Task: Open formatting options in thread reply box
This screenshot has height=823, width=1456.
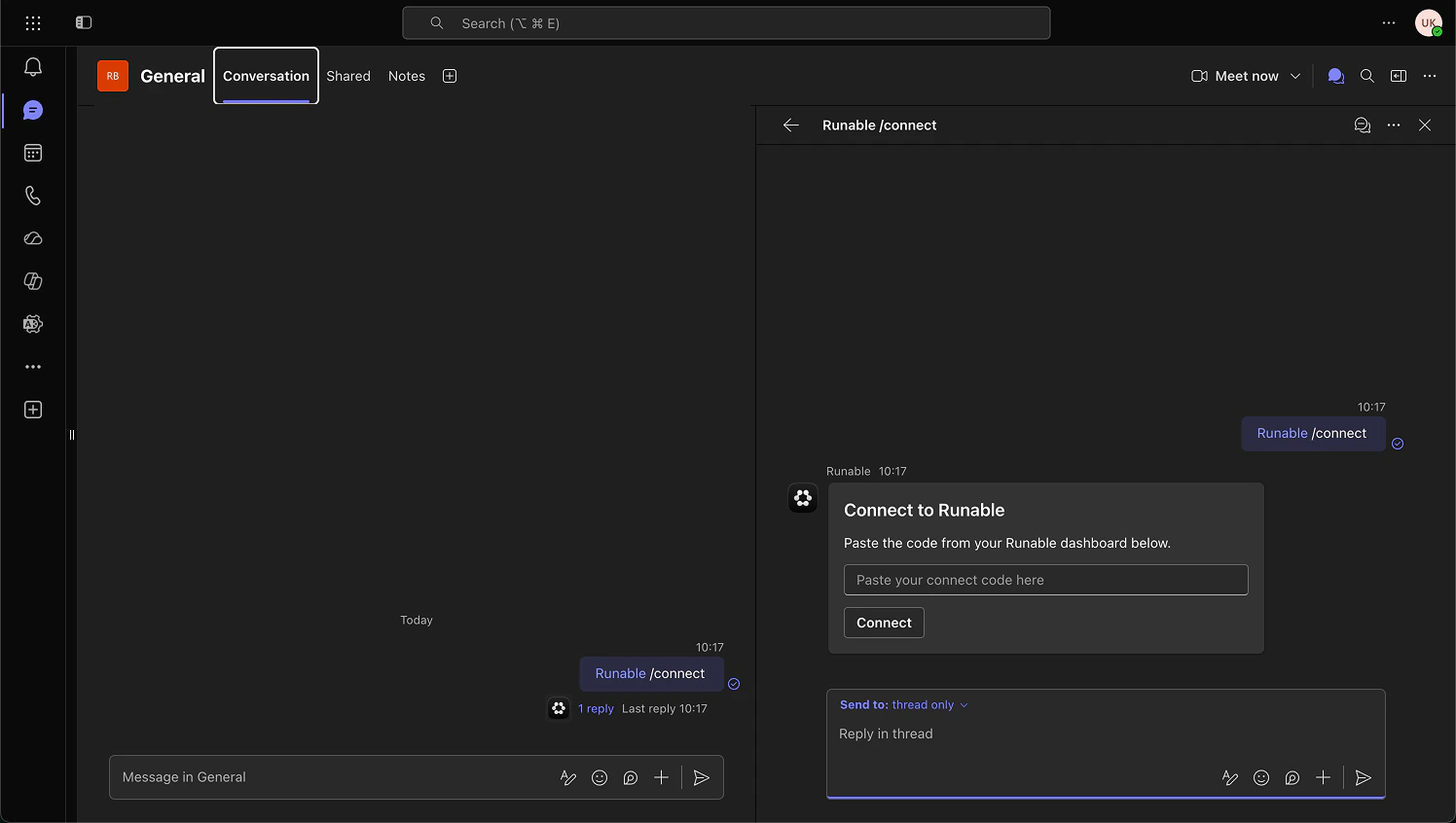Action: (x=1230, y=777)
